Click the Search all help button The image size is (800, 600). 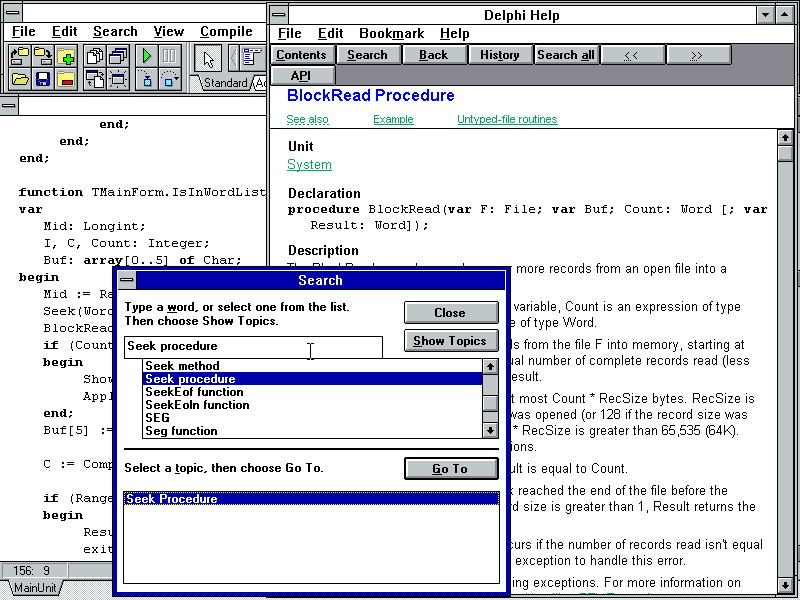[566, 55]
